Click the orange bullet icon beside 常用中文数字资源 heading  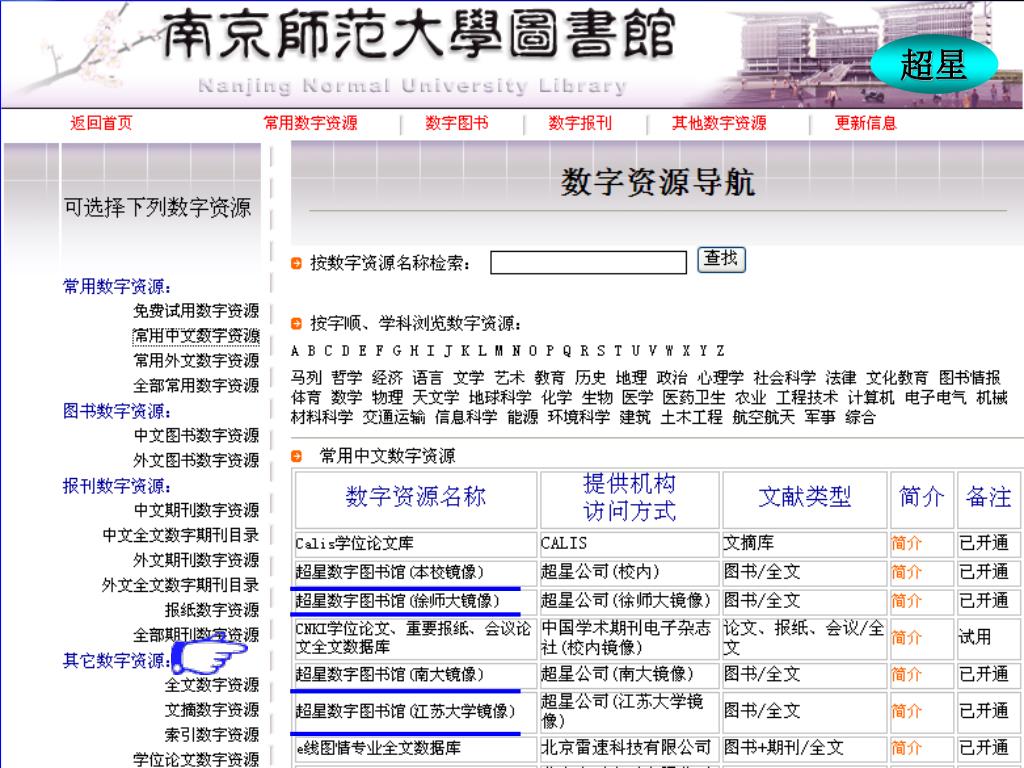(x=296, y=456)
